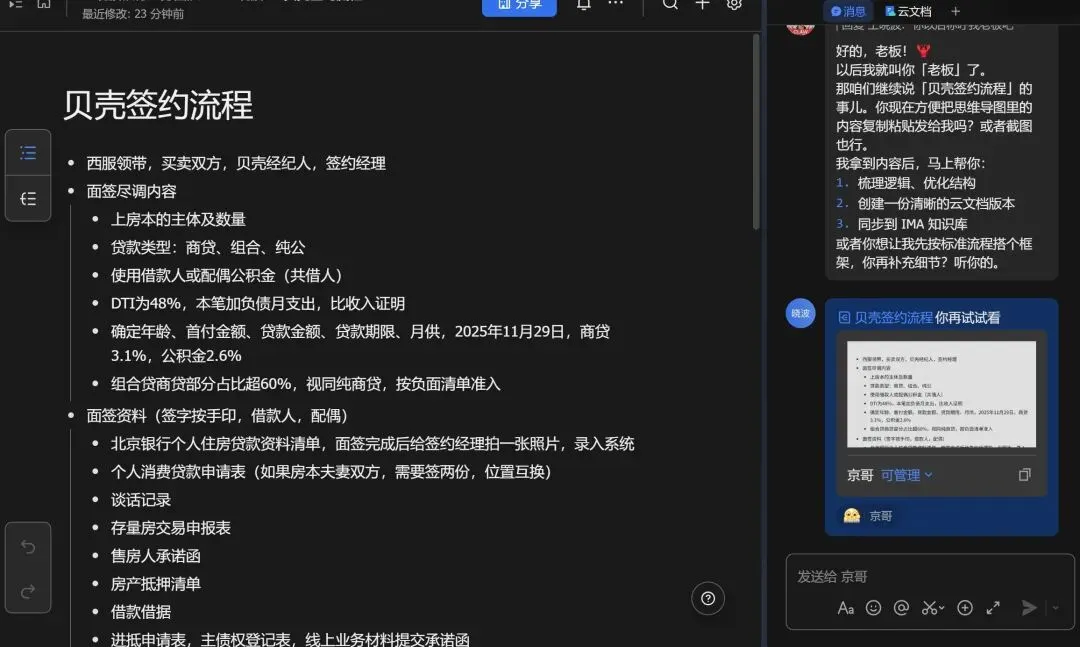Click the 分享 share button

[519, 6]
